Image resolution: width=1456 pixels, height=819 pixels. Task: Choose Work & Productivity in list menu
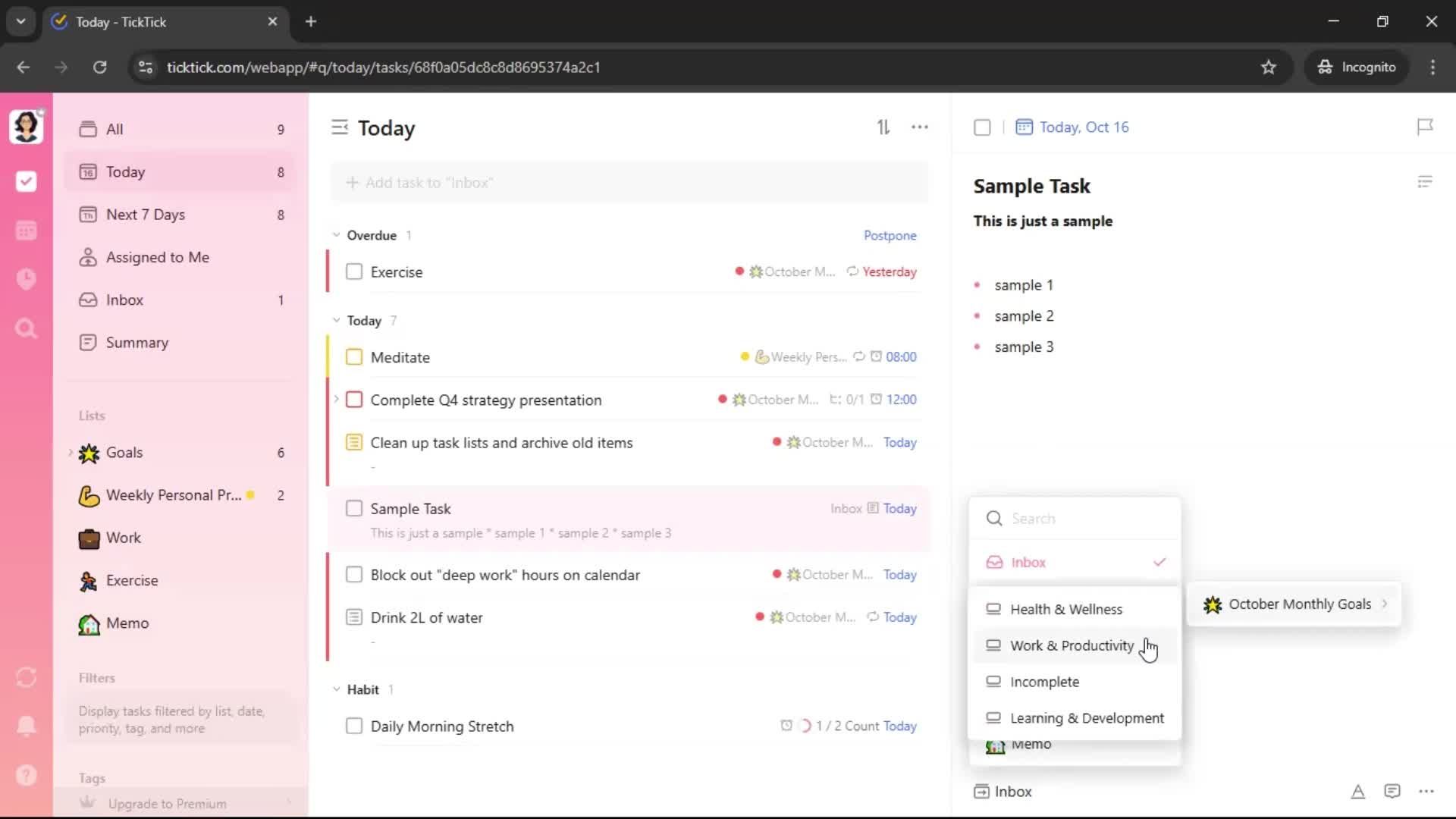coord(1072,645)
